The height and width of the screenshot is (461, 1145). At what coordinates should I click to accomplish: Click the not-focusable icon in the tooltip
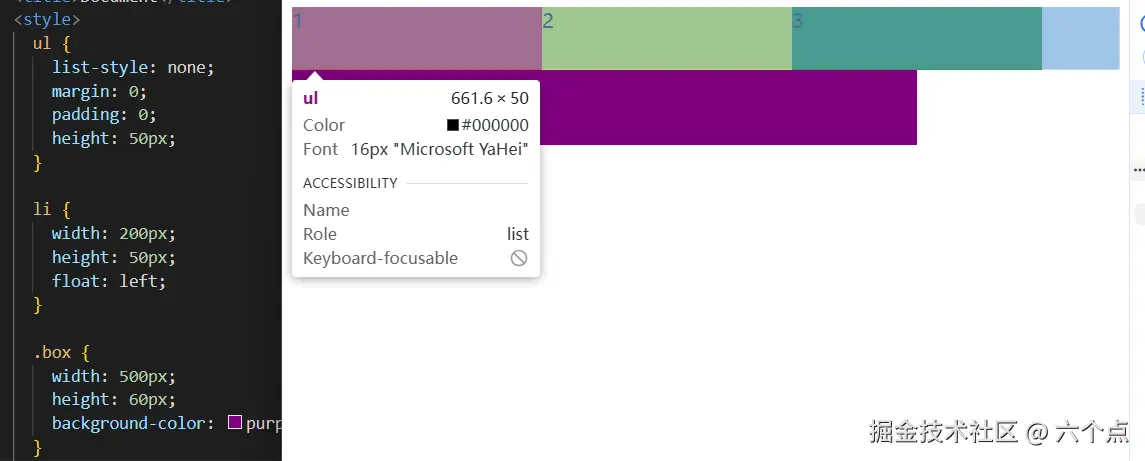click(519, 258)
